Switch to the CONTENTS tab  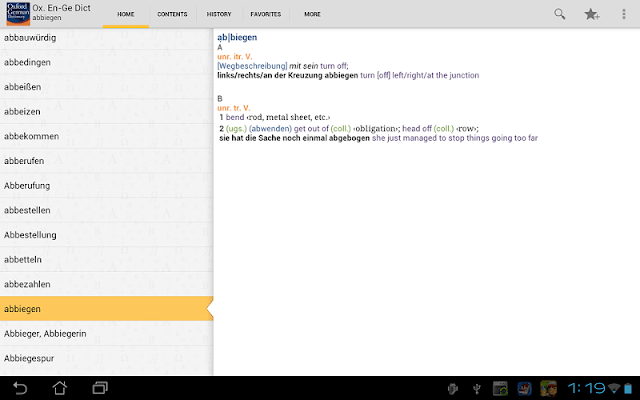point(172,14)
